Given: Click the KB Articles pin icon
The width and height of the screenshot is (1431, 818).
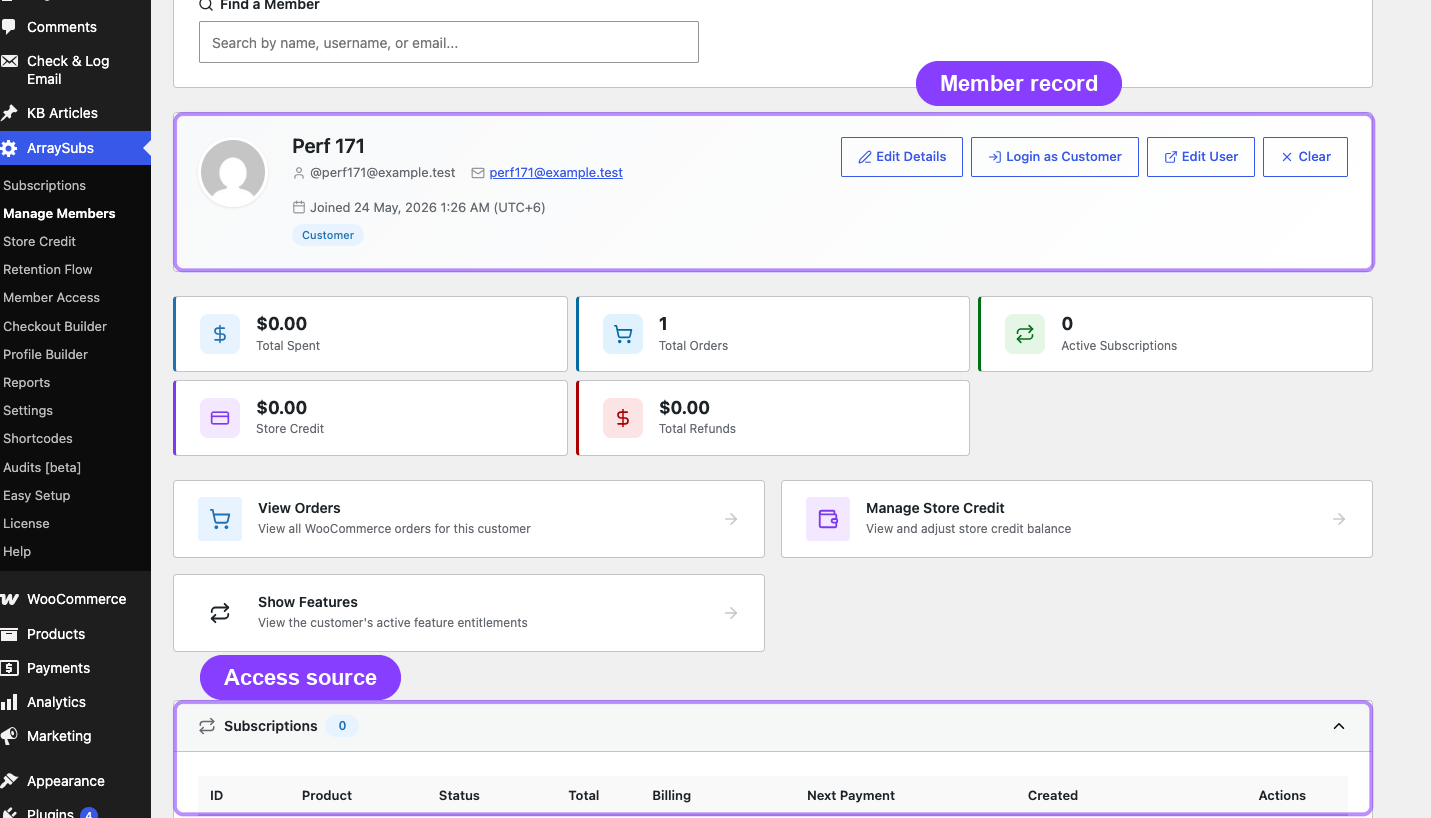Looking at the screenshot, I should point(9,113).
